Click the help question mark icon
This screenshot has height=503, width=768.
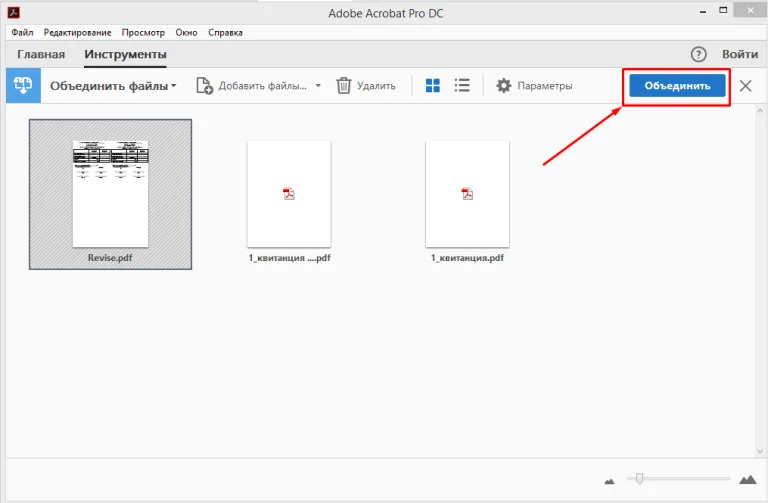(698, 54)
